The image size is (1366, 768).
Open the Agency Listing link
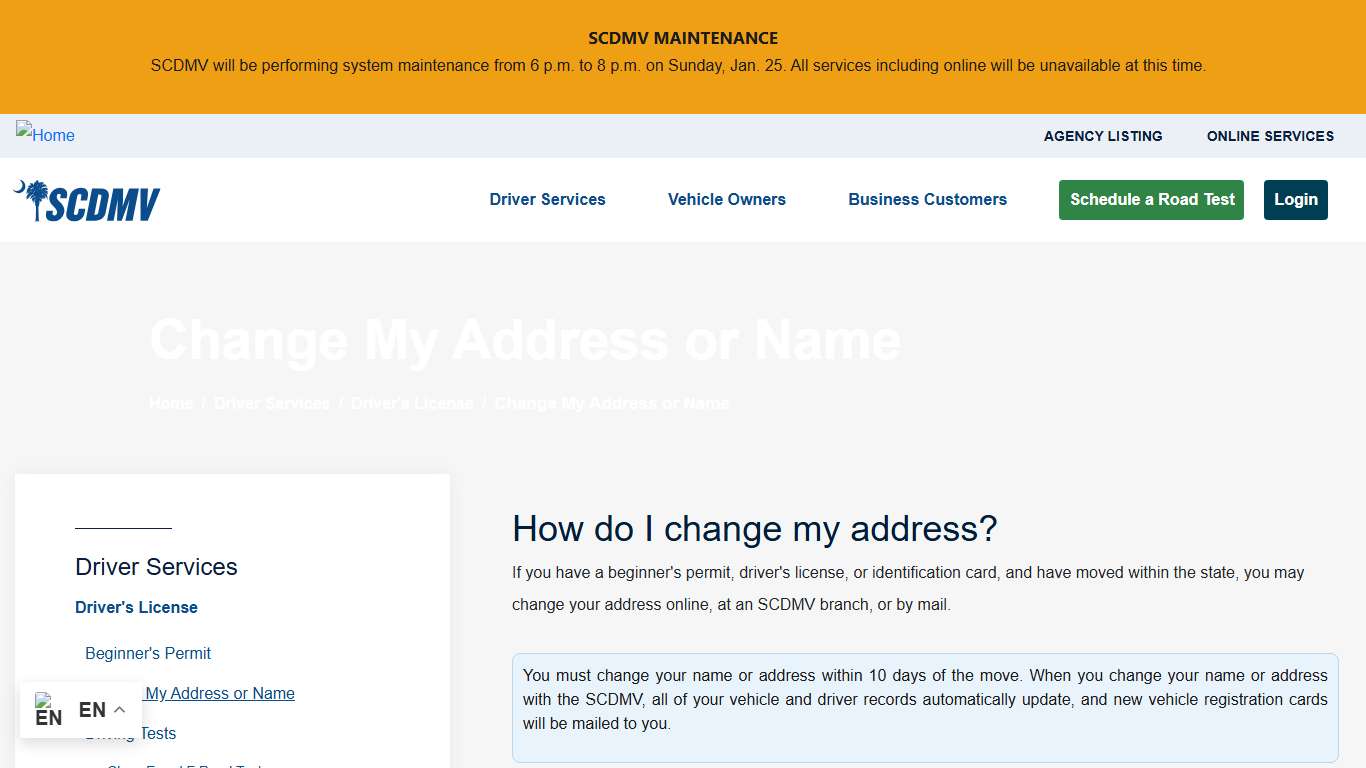coord(1102,136)
